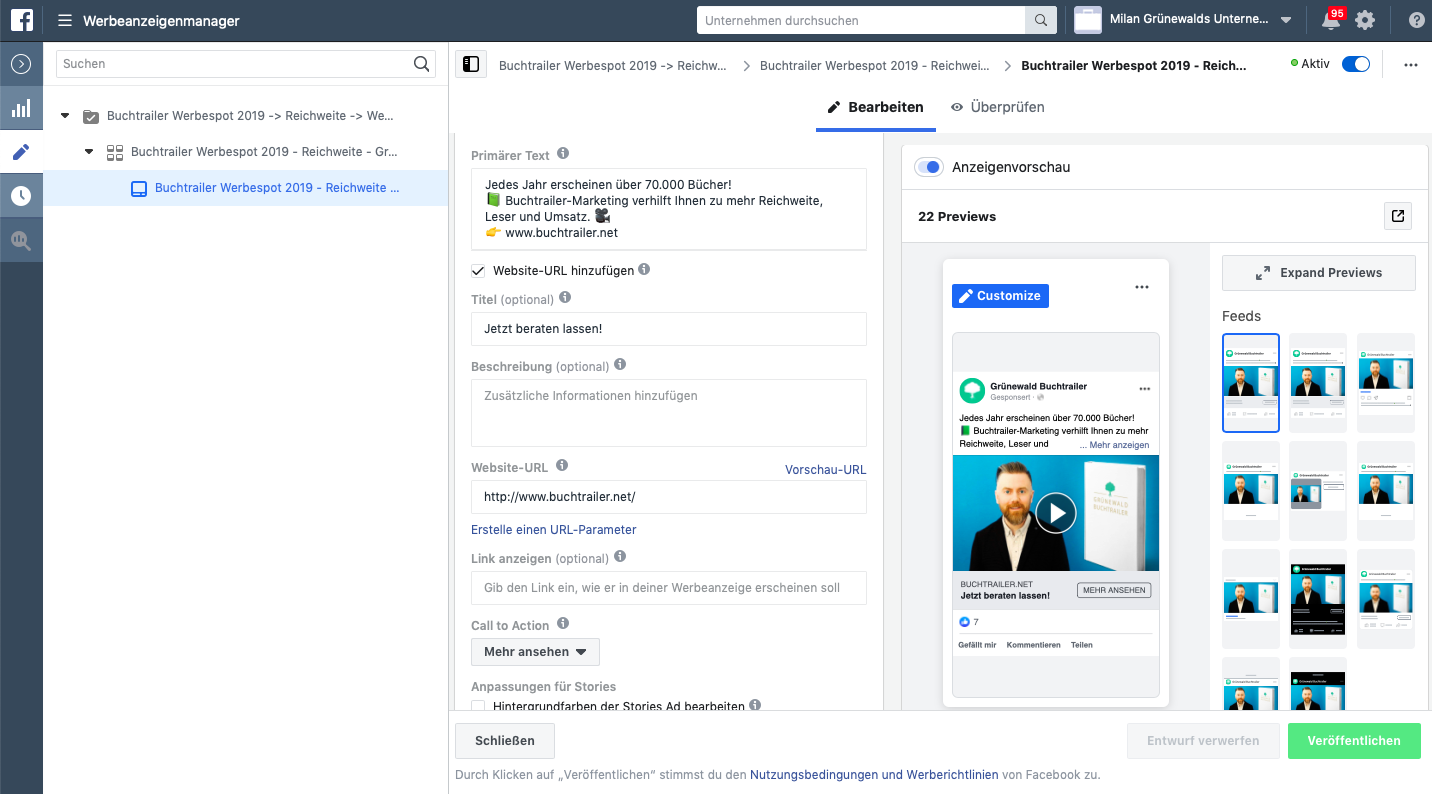This screenshot has width=1432, height=794.
Task: Open preview in new window icon
Action: point(1398,216)
